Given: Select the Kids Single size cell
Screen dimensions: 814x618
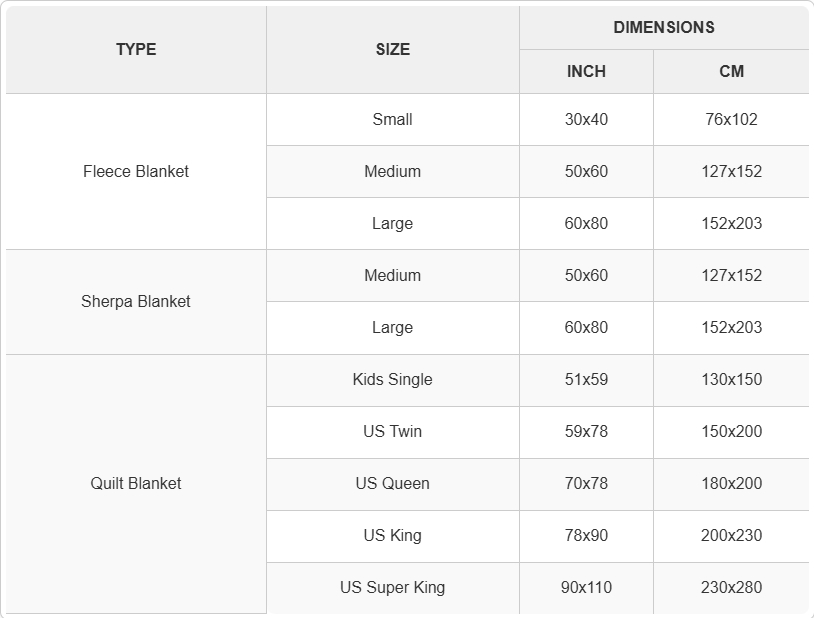Looking at the screenshot, I should tap(393, 380).
